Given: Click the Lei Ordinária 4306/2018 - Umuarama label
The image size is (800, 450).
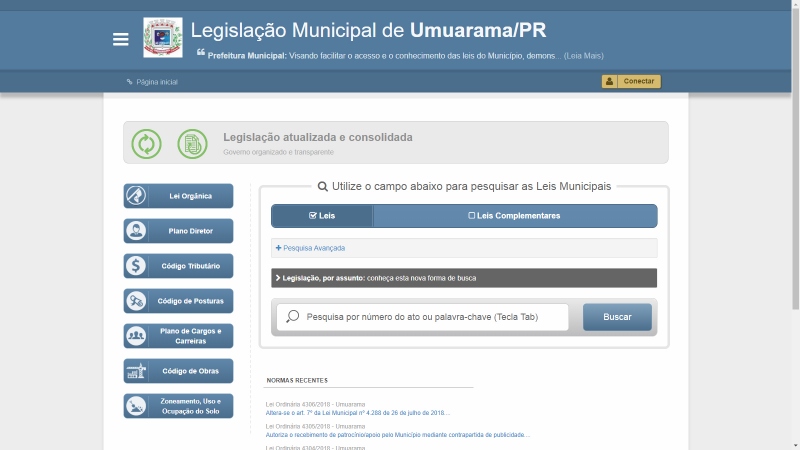Looking at the screenshot, I should (x=315, y=404).
